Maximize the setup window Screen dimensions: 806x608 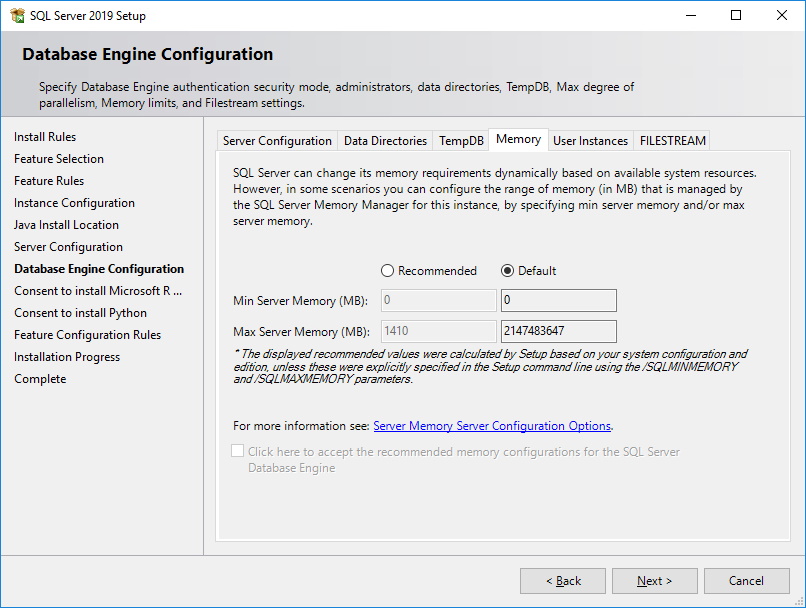[x=736, y=15]
